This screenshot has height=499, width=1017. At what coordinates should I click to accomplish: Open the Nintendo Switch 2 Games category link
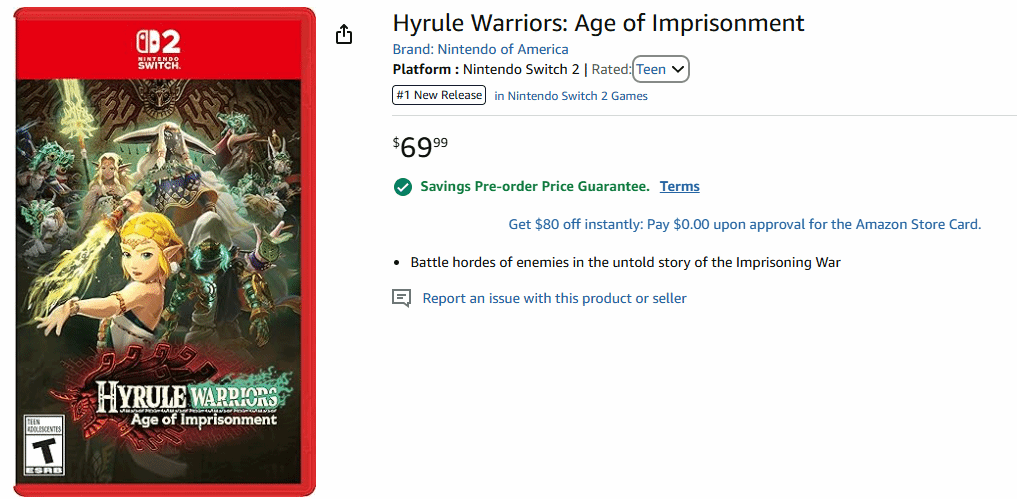click(x=578, y=96)
